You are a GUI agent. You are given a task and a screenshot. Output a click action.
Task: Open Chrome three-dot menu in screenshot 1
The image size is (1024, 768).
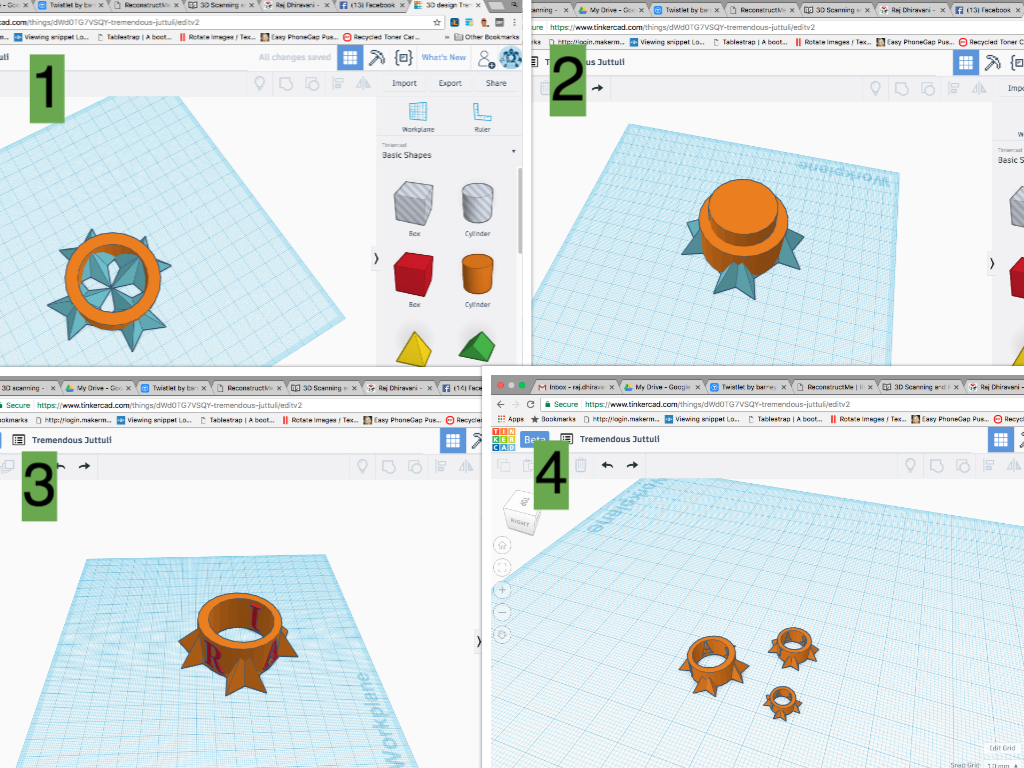pos(514,22)
